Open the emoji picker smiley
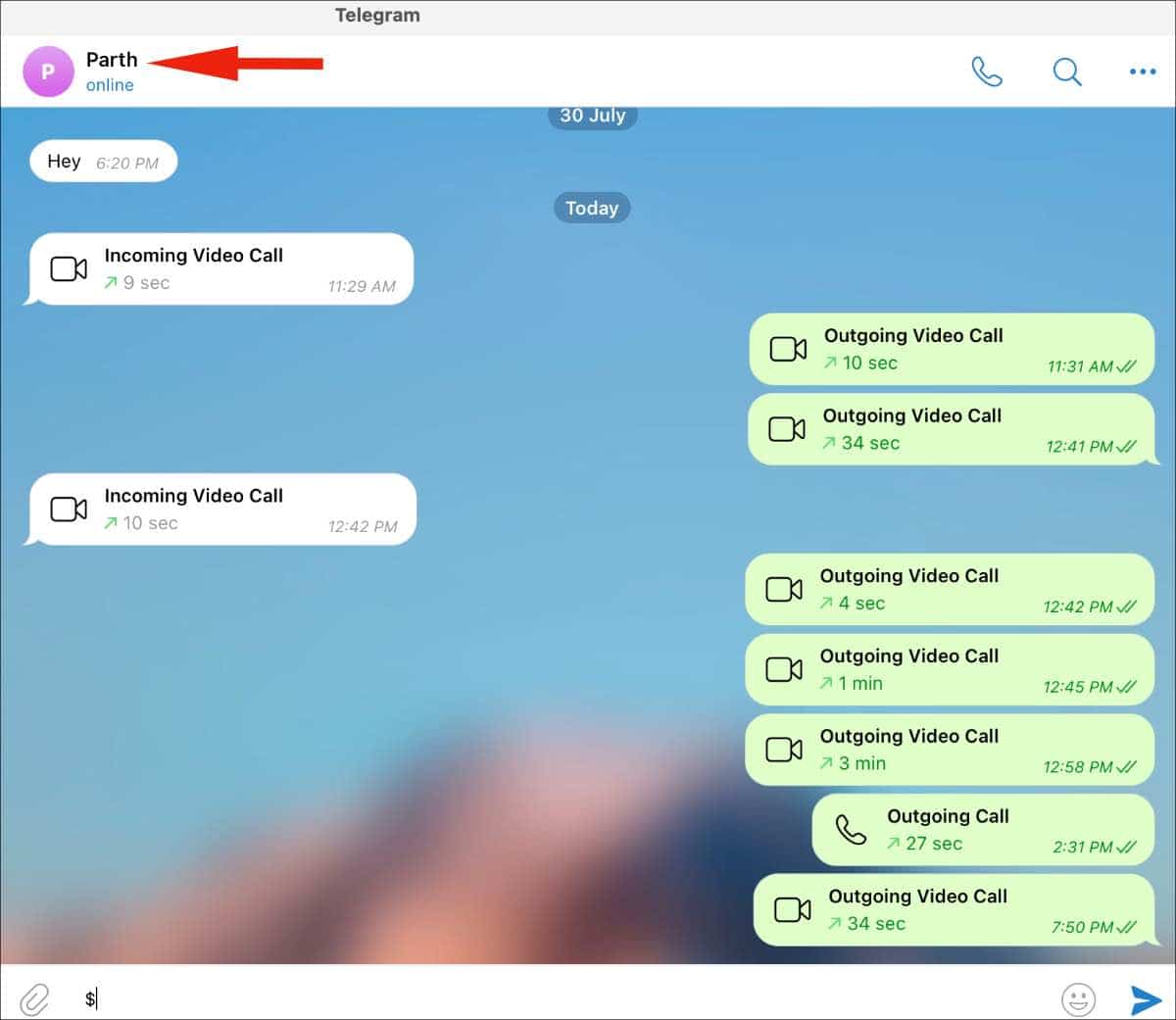The width and height of the screenshot is (1176, 1020). click(1078, 998)
